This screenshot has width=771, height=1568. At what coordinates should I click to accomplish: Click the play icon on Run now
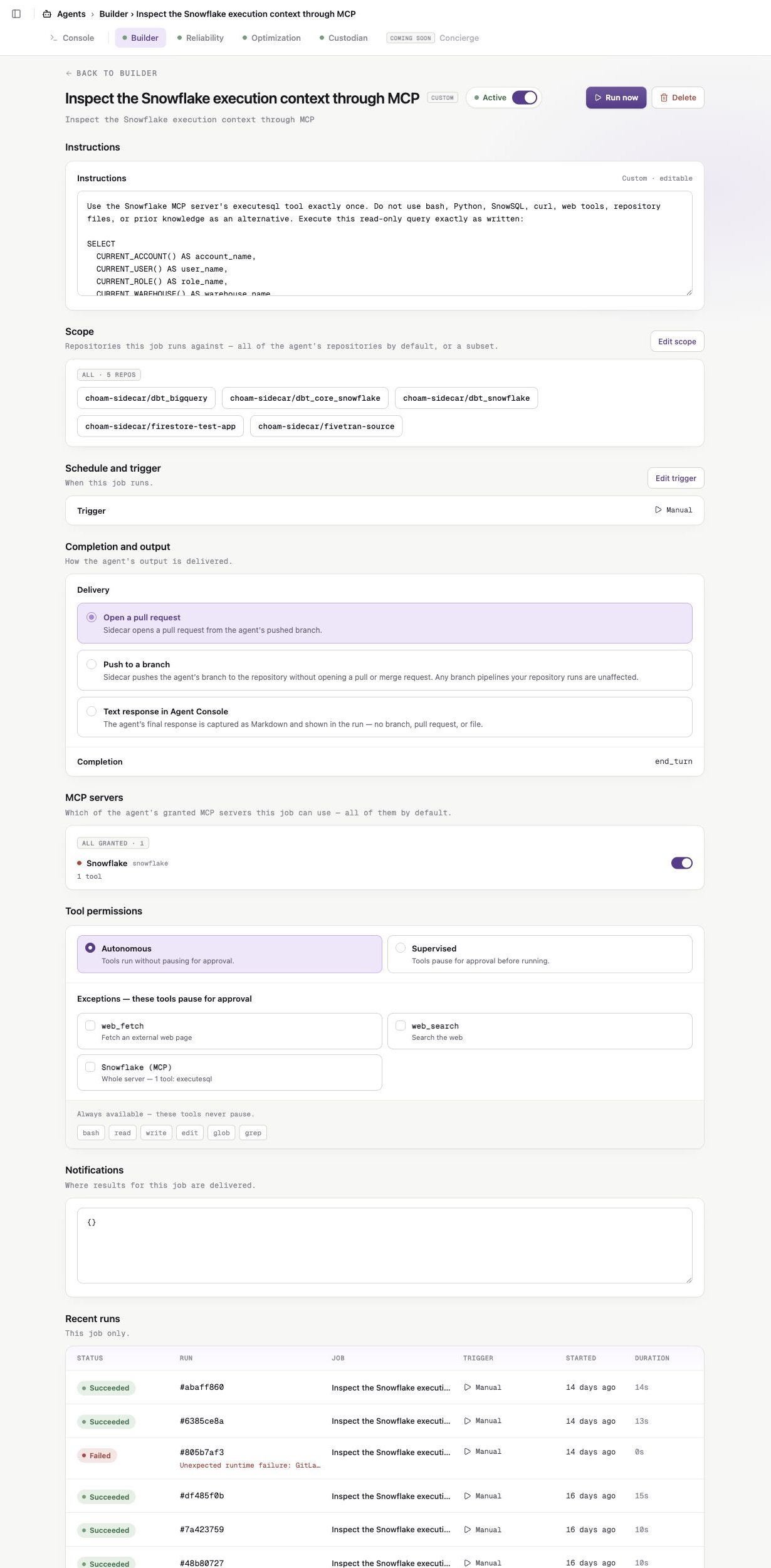coord(598,98)
